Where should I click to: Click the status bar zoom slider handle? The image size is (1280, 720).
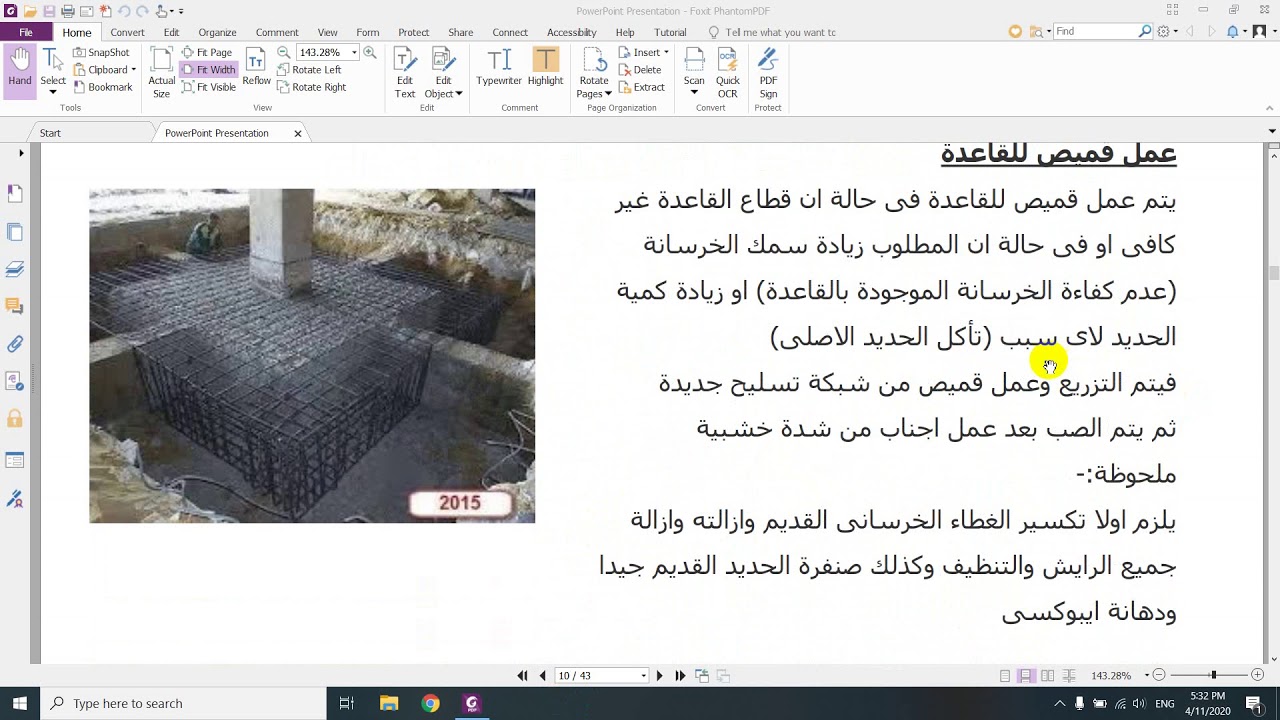[x=1213, y=676]
